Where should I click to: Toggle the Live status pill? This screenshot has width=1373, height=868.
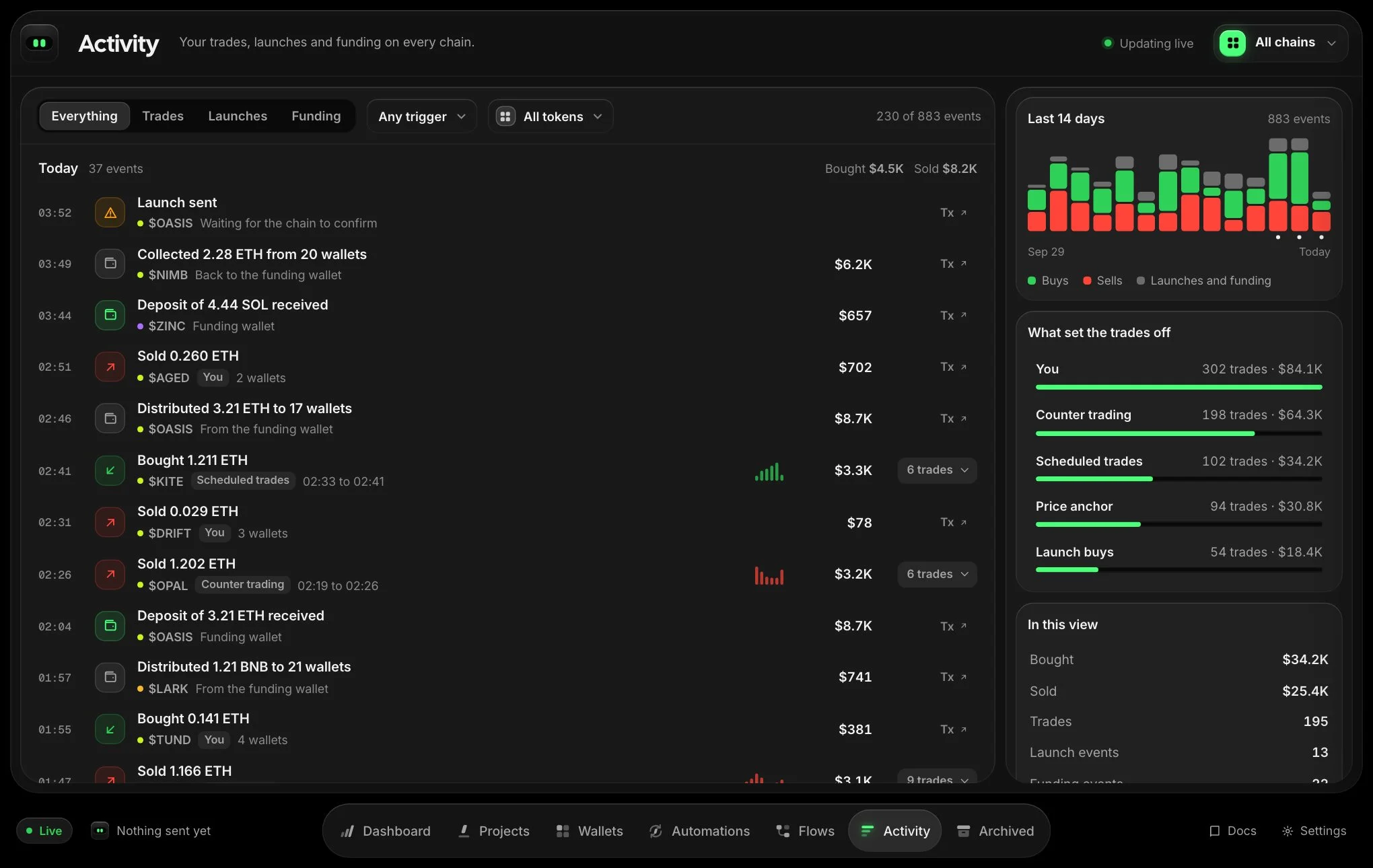(x=44, y=831)
